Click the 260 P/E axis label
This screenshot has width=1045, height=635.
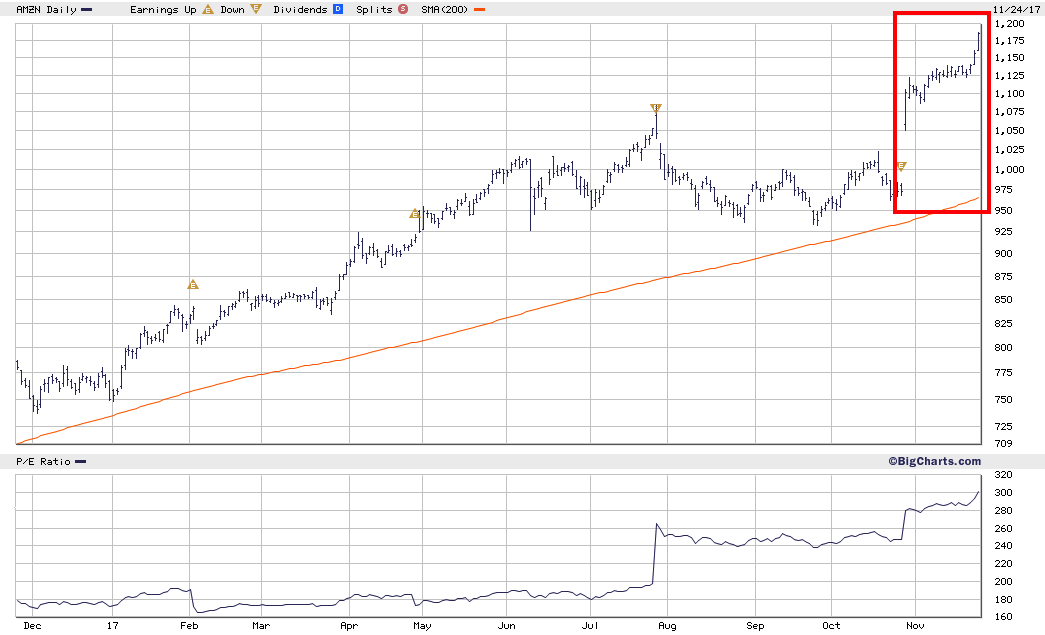pos(1004,529)
